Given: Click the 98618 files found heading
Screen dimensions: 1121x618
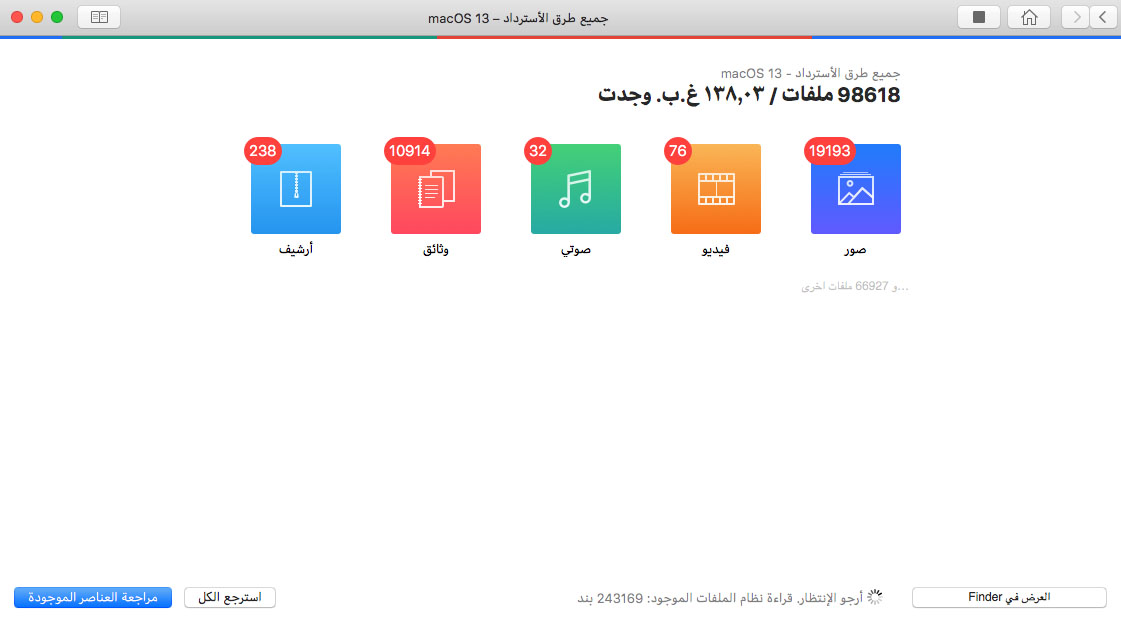Looking at the screenshot, I should 749,94.
